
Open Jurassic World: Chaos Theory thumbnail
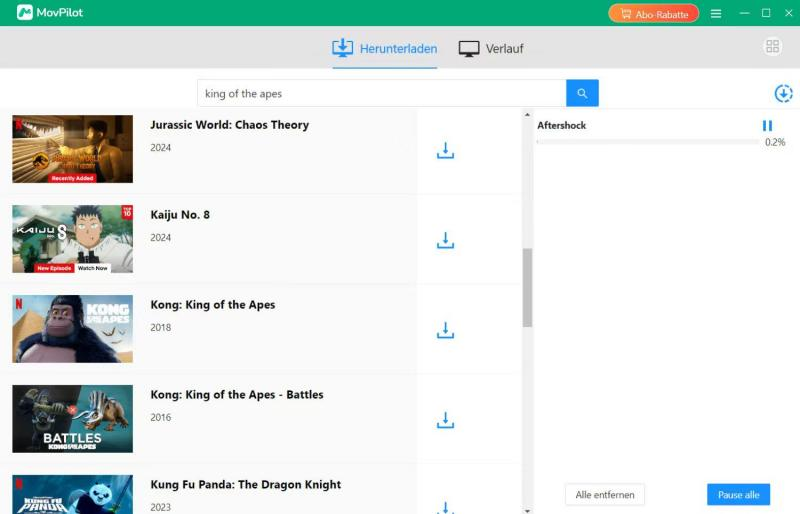[x=72, y=149]
